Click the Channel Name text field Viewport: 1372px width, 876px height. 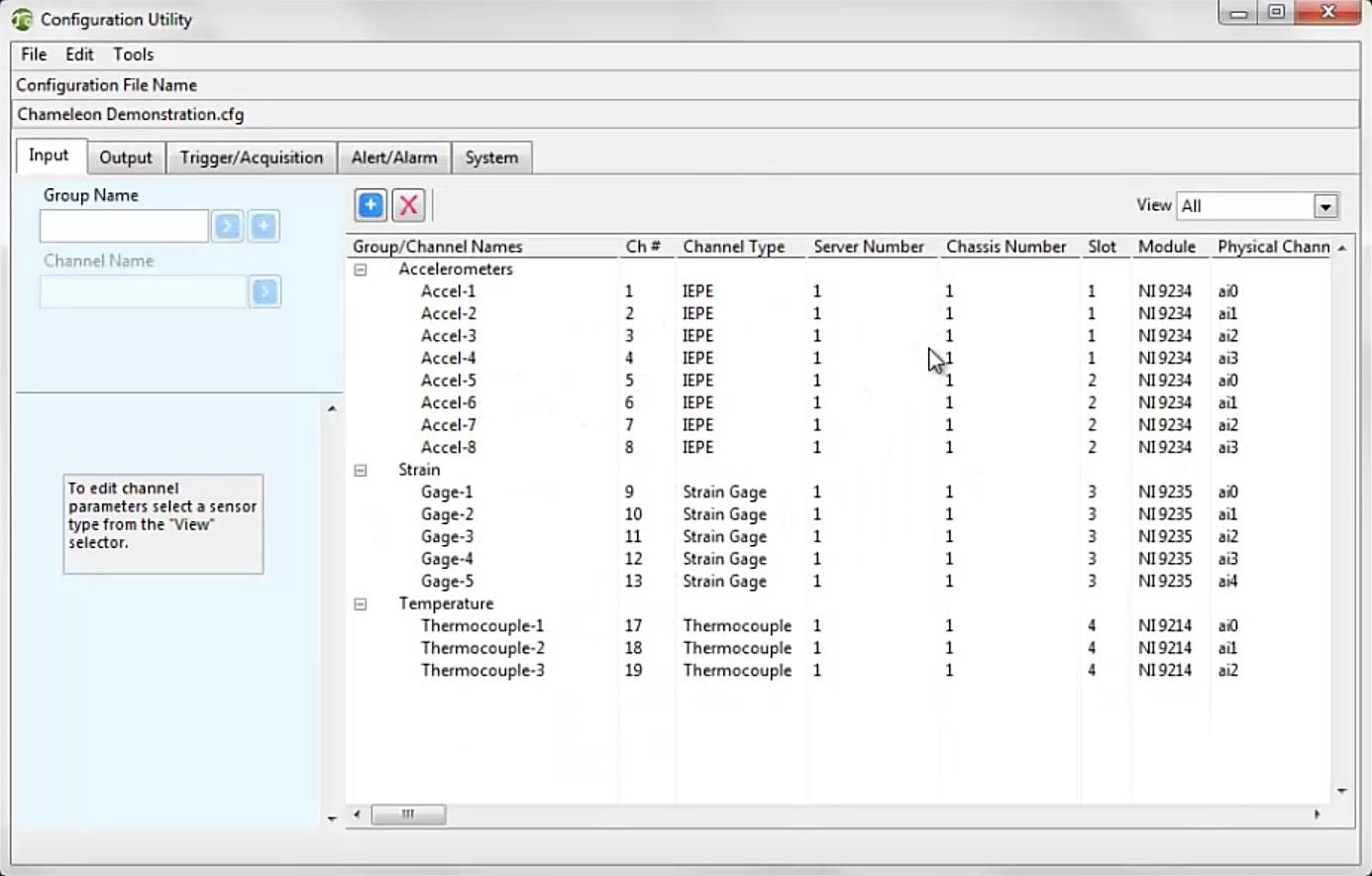tap(144, 291)
